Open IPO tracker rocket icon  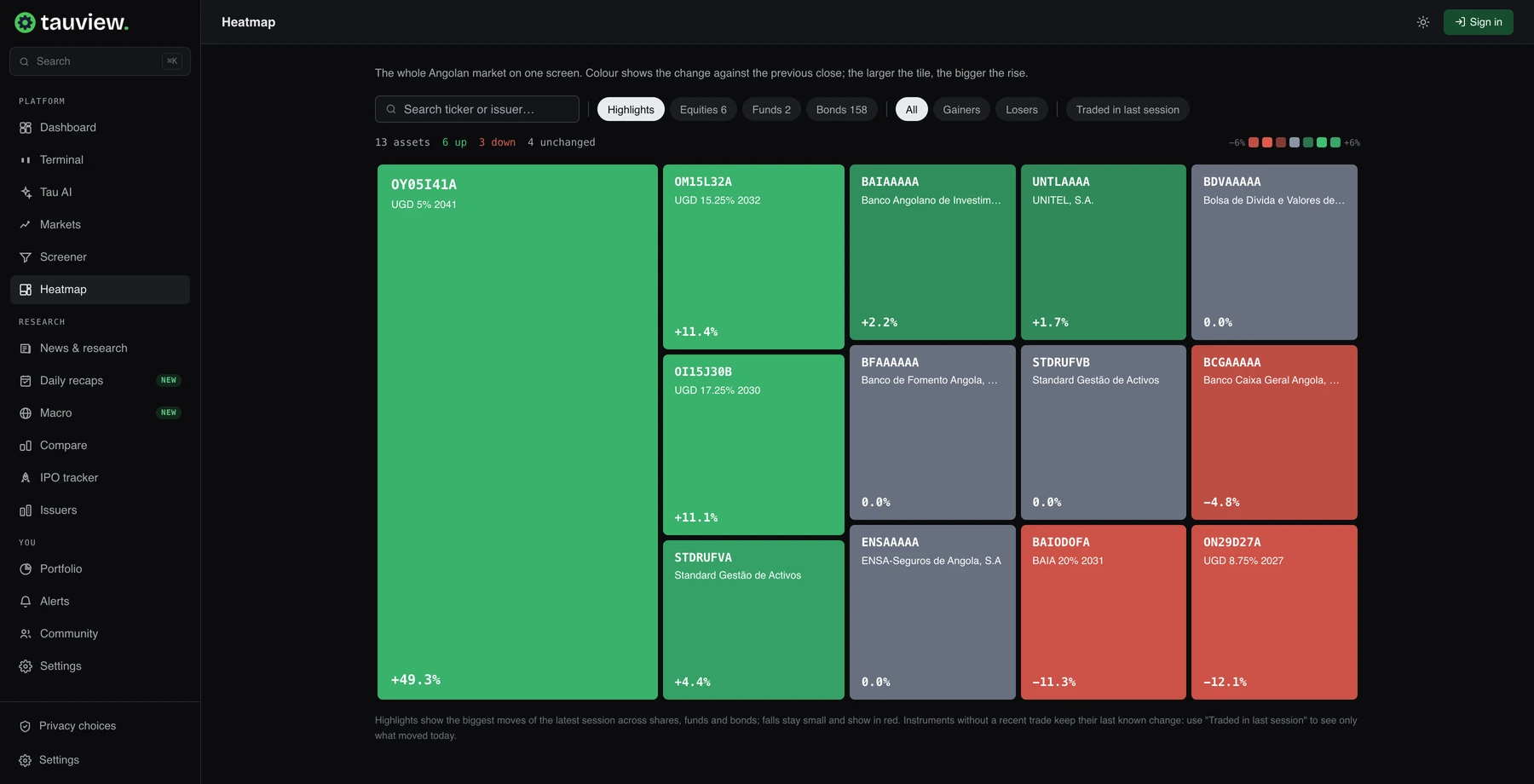[26, 478]
